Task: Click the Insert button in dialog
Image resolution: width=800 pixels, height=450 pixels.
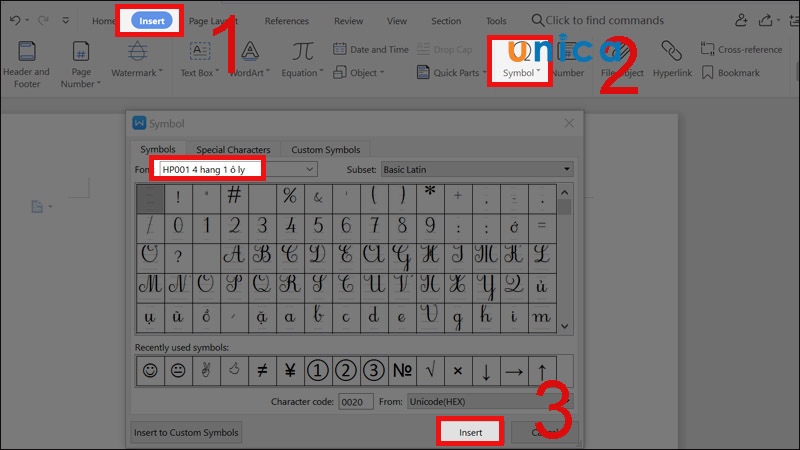Action: tap(470, 433)
